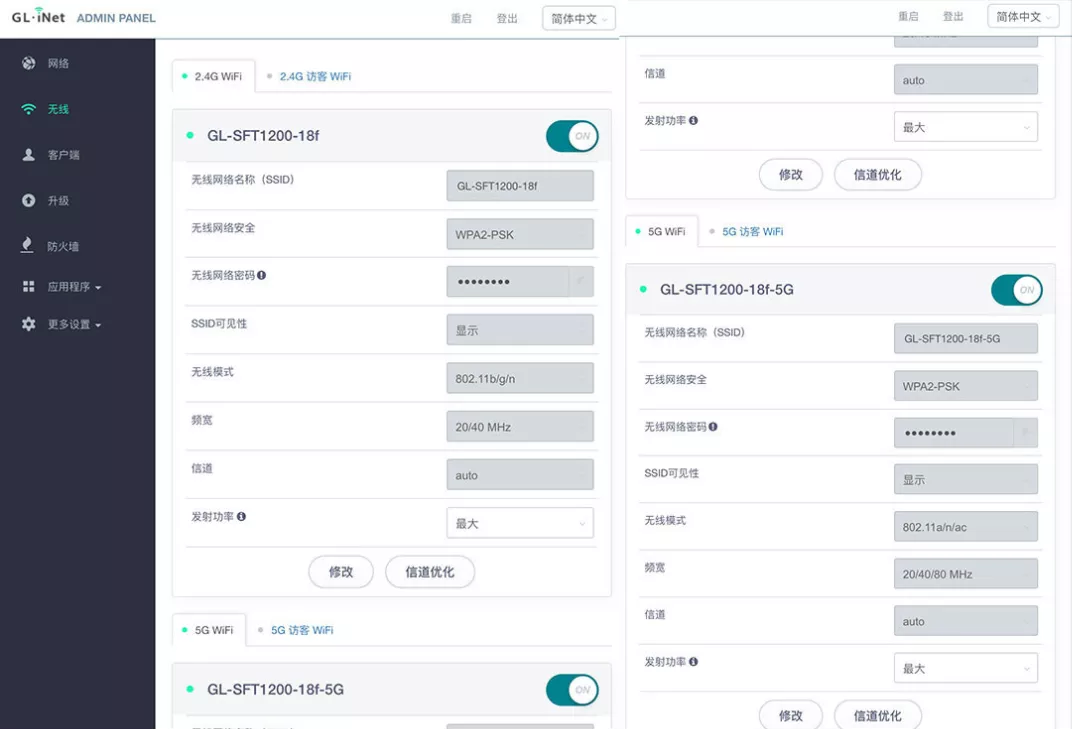Viewport: 1078px width, 735px height.
Task: Click bottom-right 修改 button
Action: point(791,715)
